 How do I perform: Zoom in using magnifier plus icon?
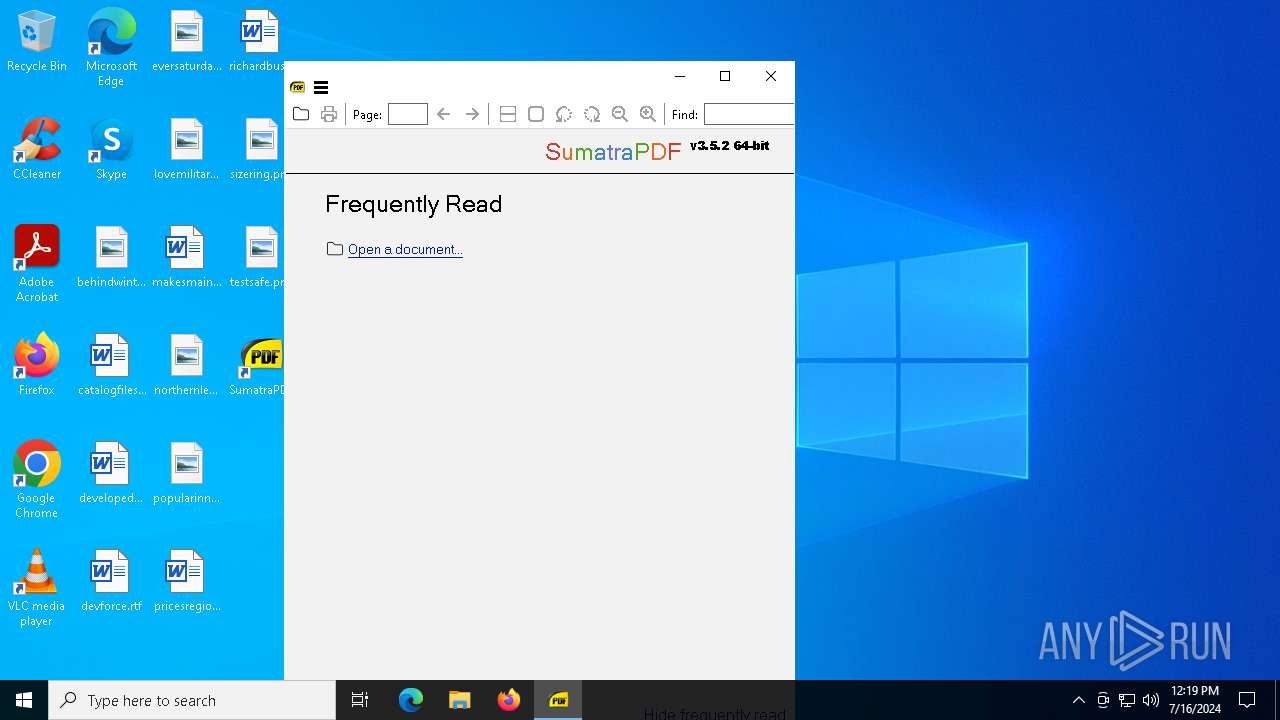pyautogui.click(x=648, y=114)
